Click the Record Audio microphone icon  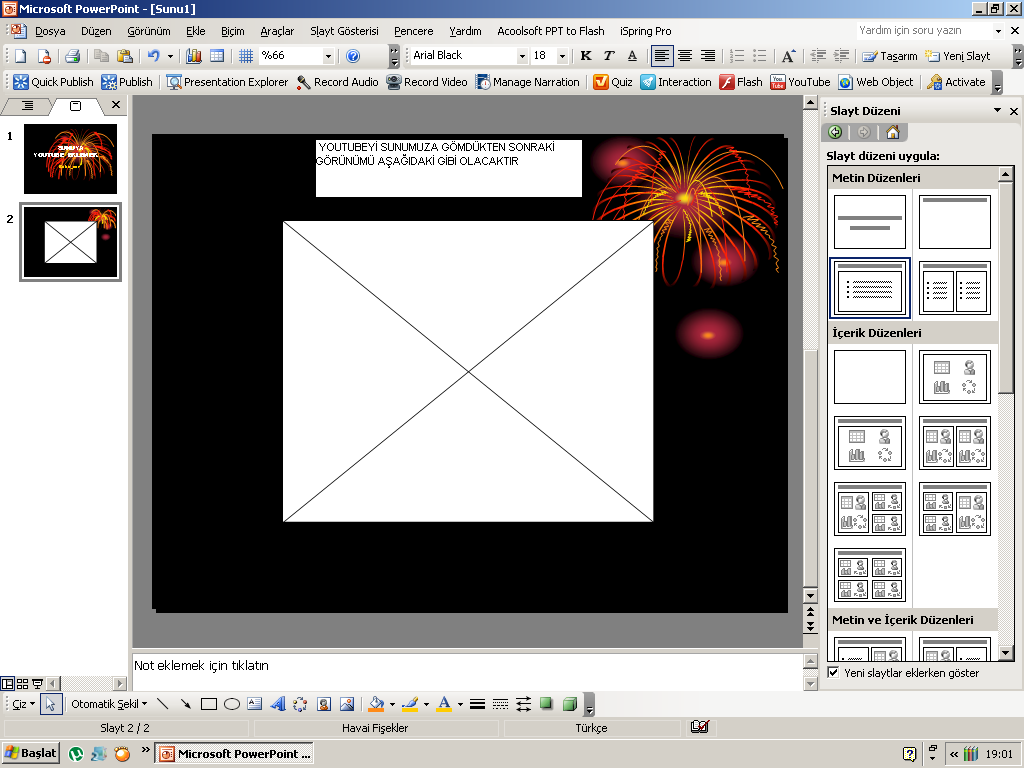coord(304,82)
